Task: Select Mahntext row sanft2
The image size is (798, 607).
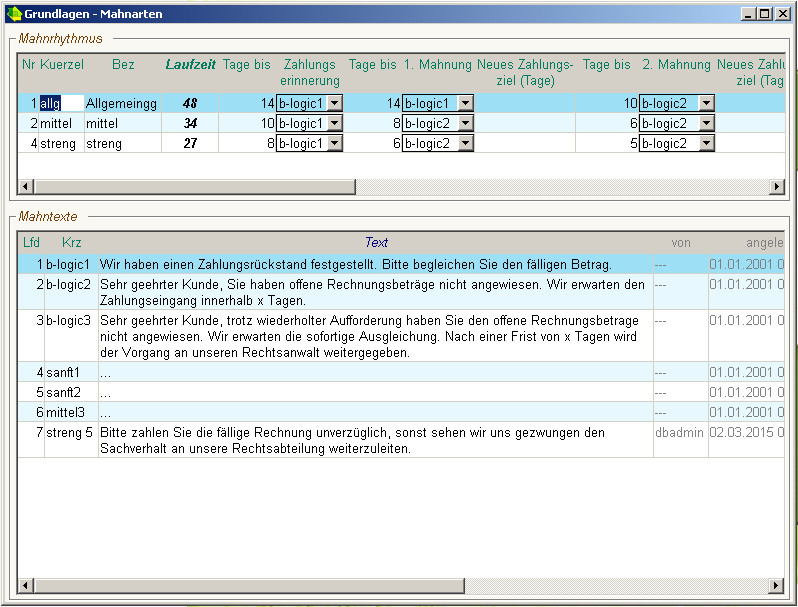Action: click(x=401, y=392)
